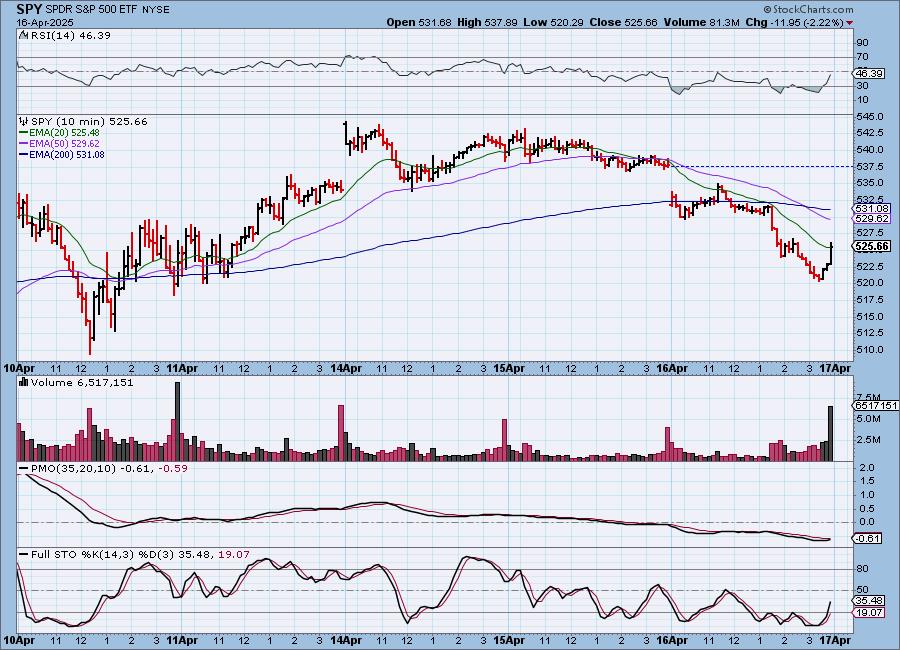Click the 545.0 price axis label
900x650 pixels.
point(870,117)
